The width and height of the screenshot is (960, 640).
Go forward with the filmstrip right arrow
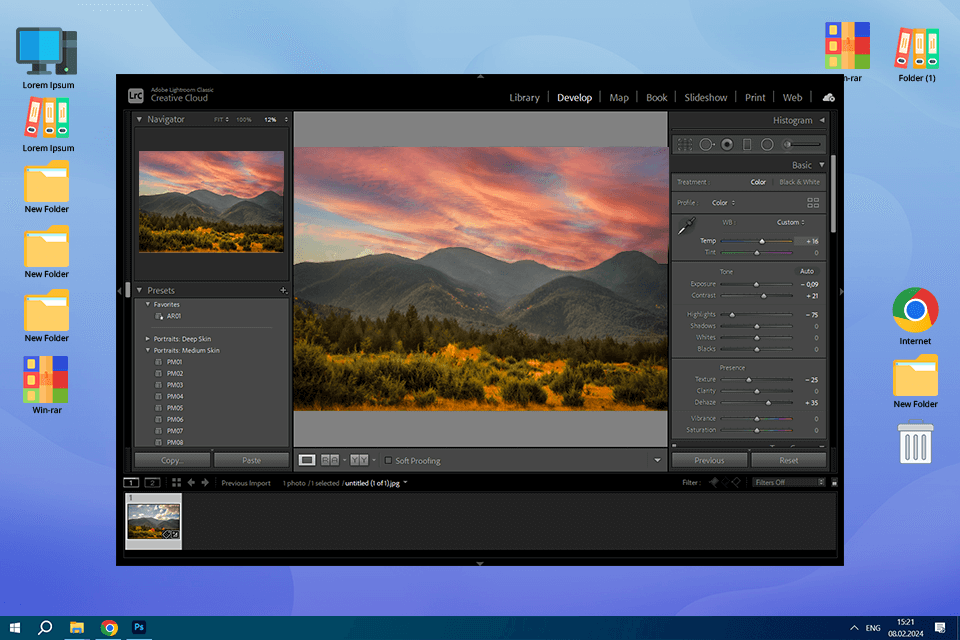[205, 483]
